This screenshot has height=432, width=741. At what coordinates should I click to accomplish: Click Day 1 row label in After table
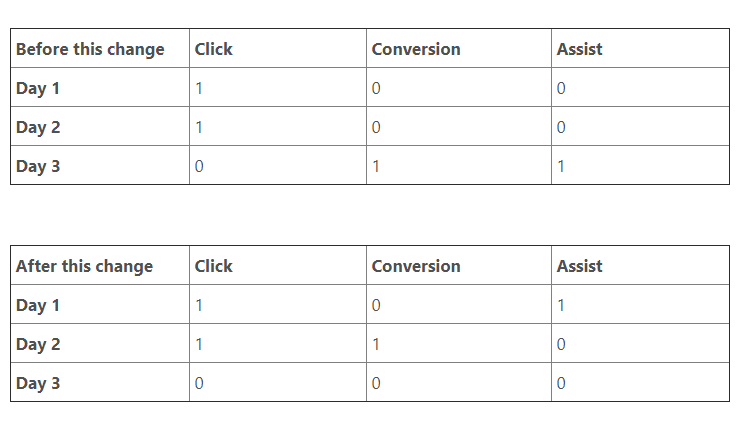point(38,305)
